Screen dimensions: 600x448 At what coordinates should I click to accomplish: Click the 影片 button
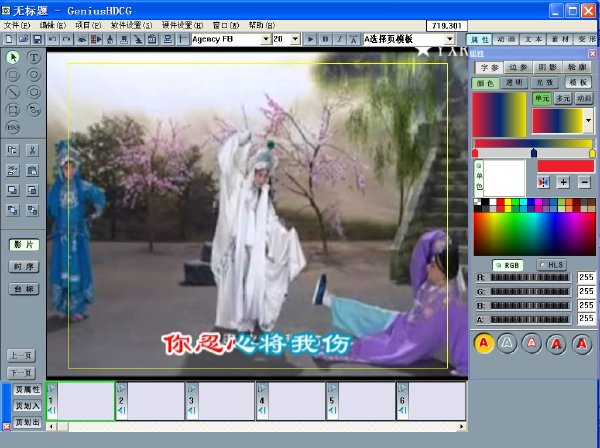click(24, 244)
